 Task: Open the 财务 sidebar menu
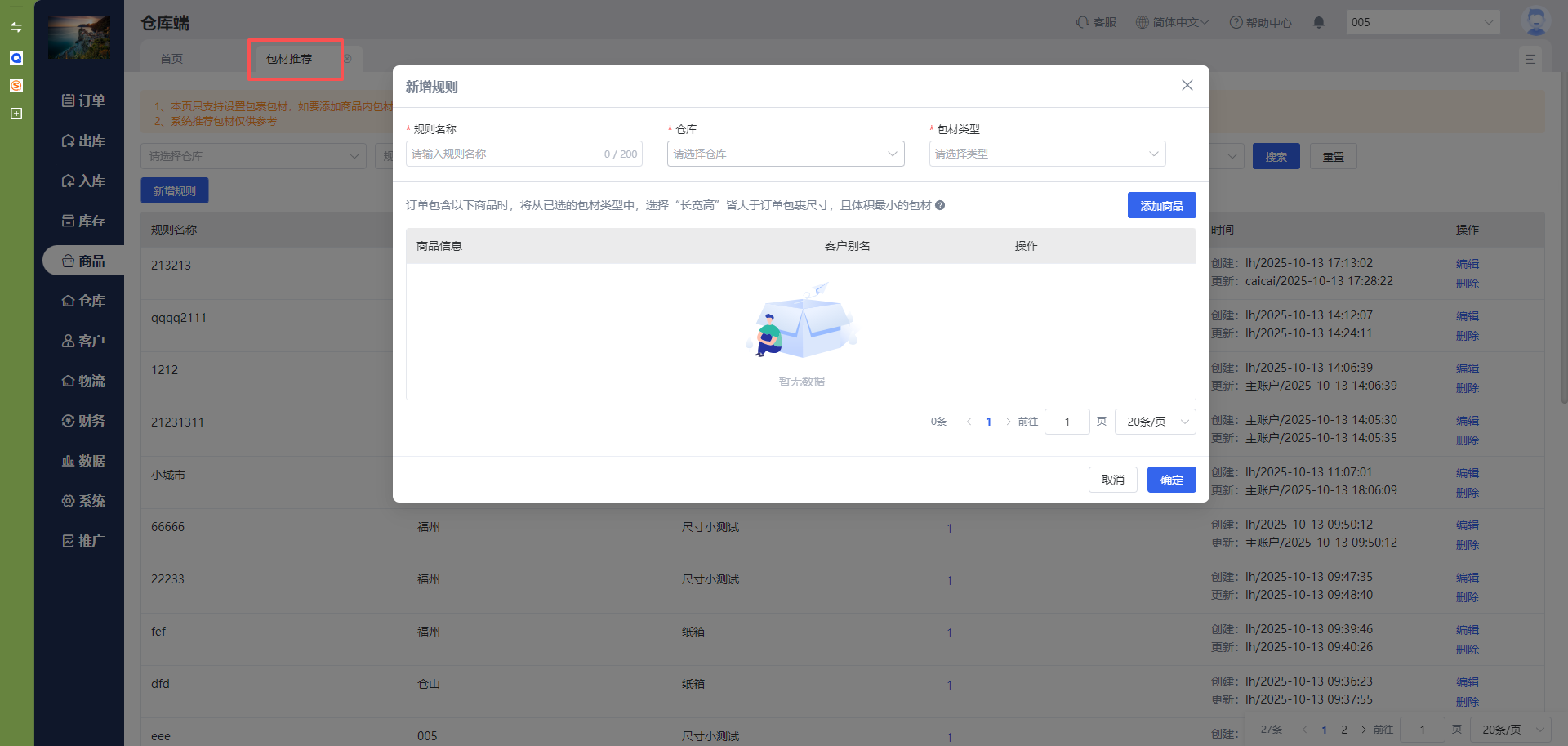83,421
